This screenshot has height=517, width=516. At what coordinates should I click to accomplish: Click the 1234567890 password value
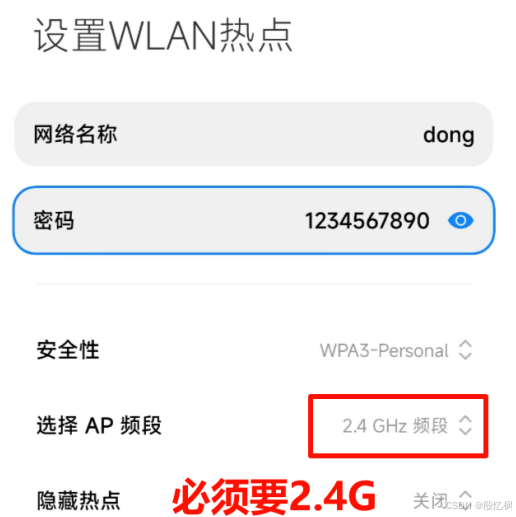[x=367, y=221]
